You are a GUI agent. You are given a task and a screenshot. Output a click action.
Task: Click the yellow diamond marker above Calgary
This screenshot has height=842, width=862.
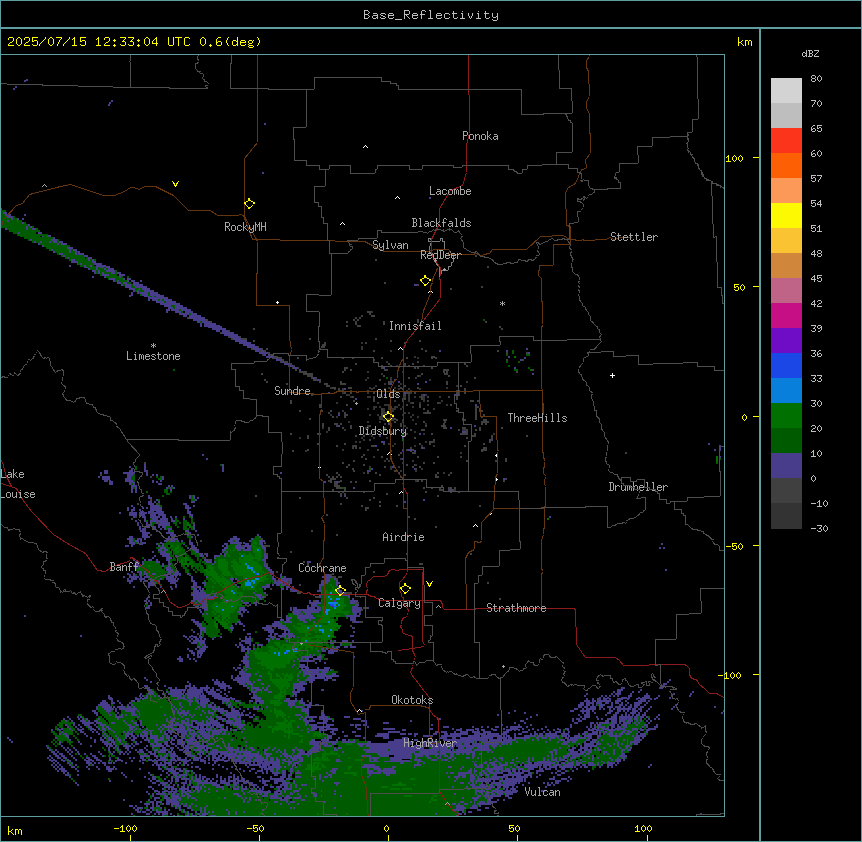pyautogui.click(x=405, y=589)
